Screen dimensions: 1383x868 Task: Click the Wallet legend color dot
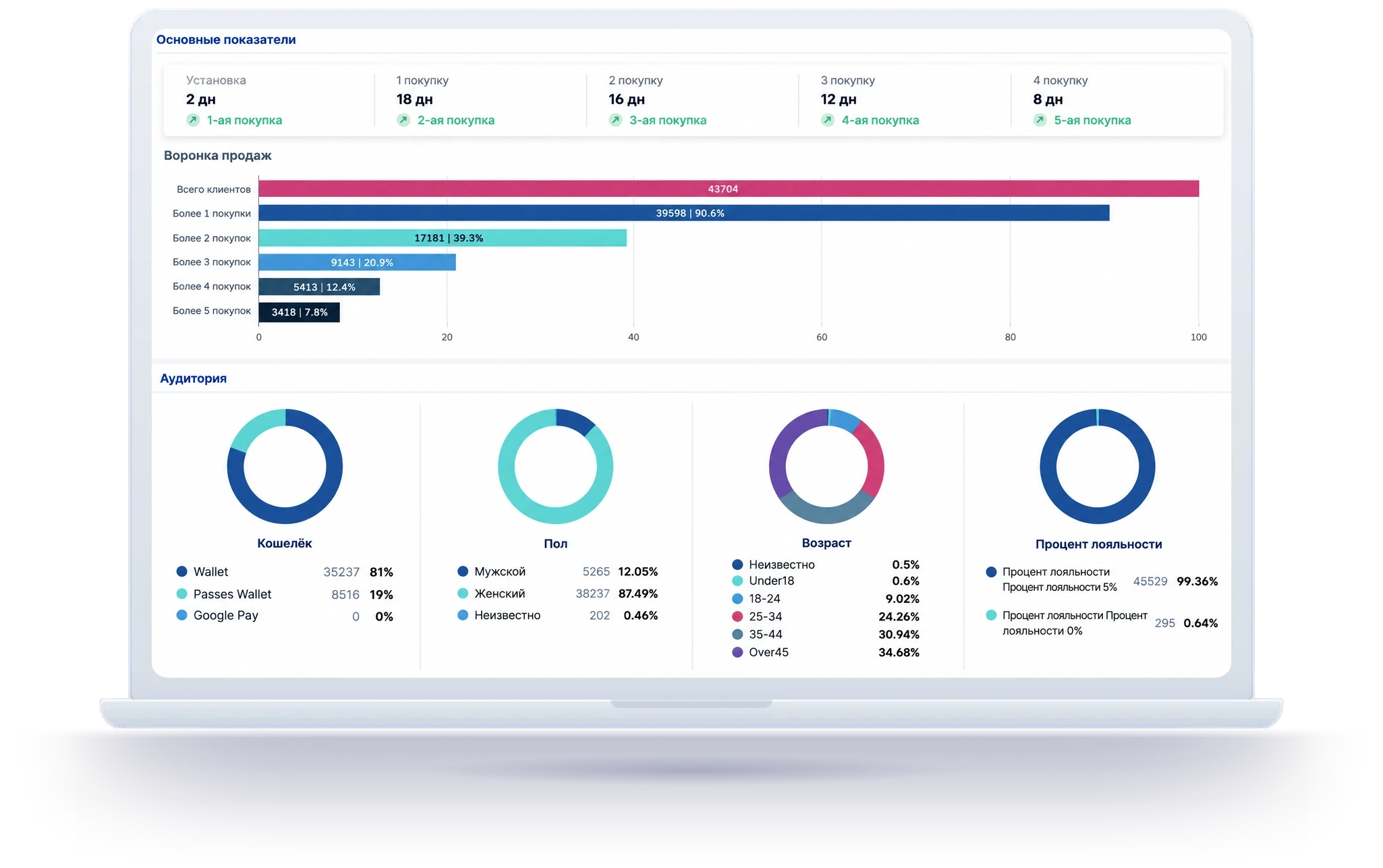coord(181,571)
